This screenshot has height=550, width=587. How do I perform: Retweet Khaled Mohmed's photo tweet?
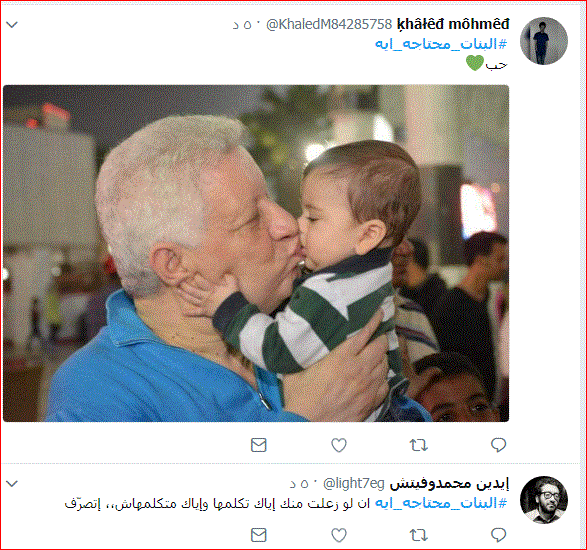(x=419, y=445)
